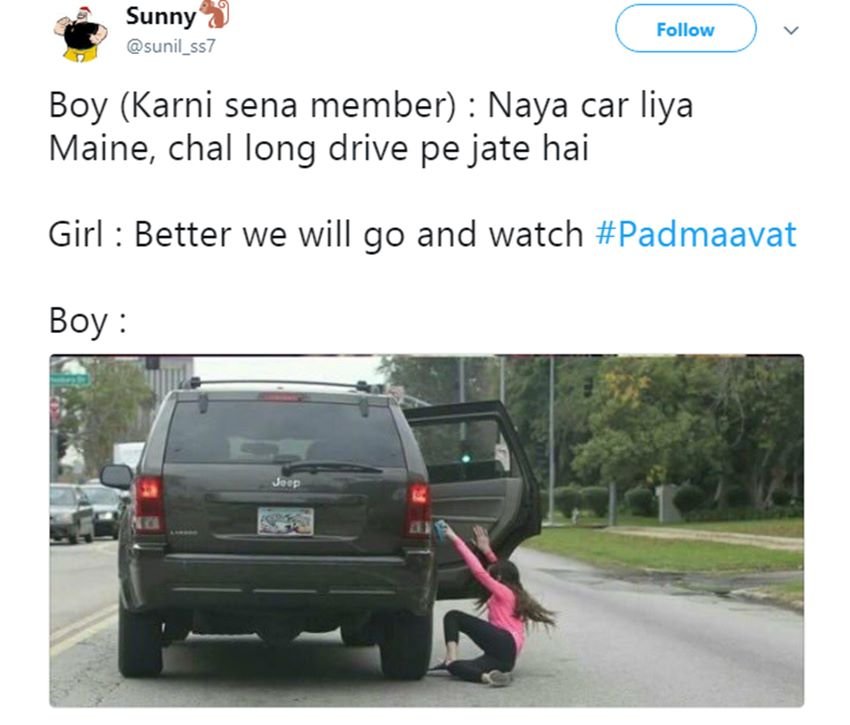
Task: Click the Jeep logo on the SUV's tailgate
Action: tap(286, 482)
